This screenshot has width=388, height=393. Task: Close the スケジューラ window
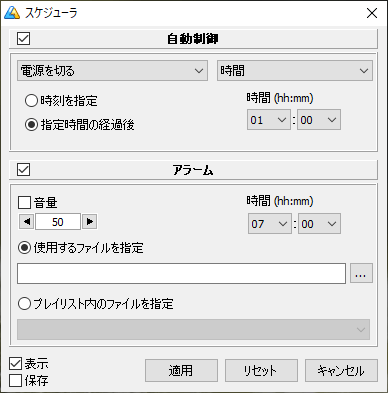pos(372,13)
